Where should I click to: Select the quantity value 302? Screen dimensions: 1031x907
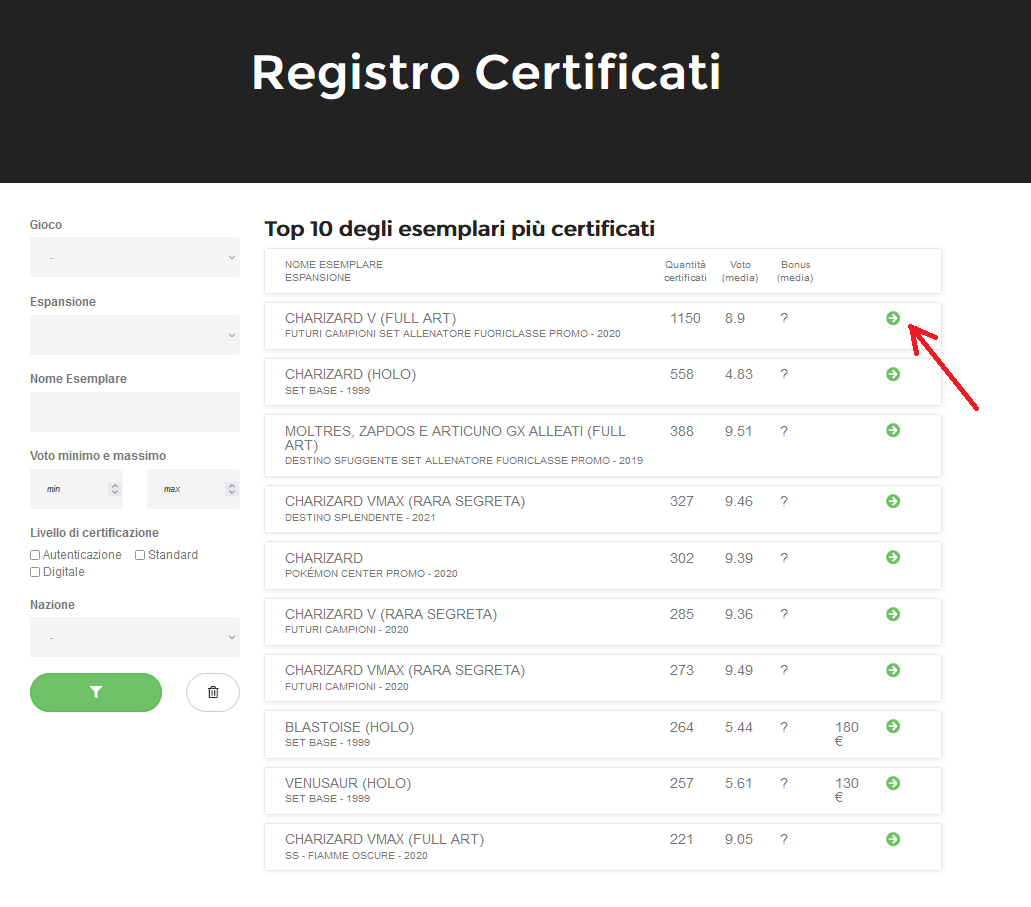pos(682,558)
